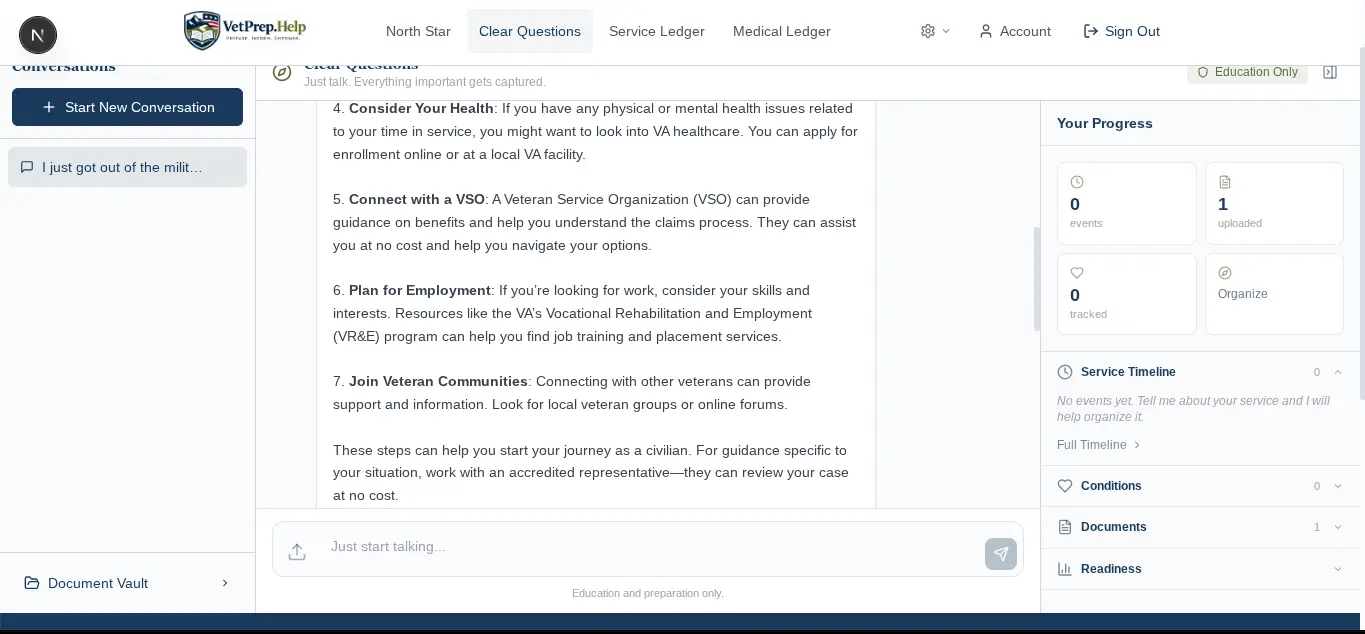Click the exit arrow icon beside Sign Out
This screenshot has height=634, width=1365.
coord(1091,31)
